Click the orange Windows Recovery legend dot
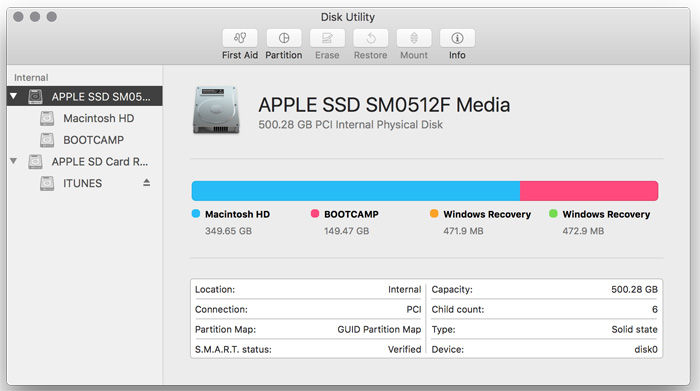 [x=434, y=214]
